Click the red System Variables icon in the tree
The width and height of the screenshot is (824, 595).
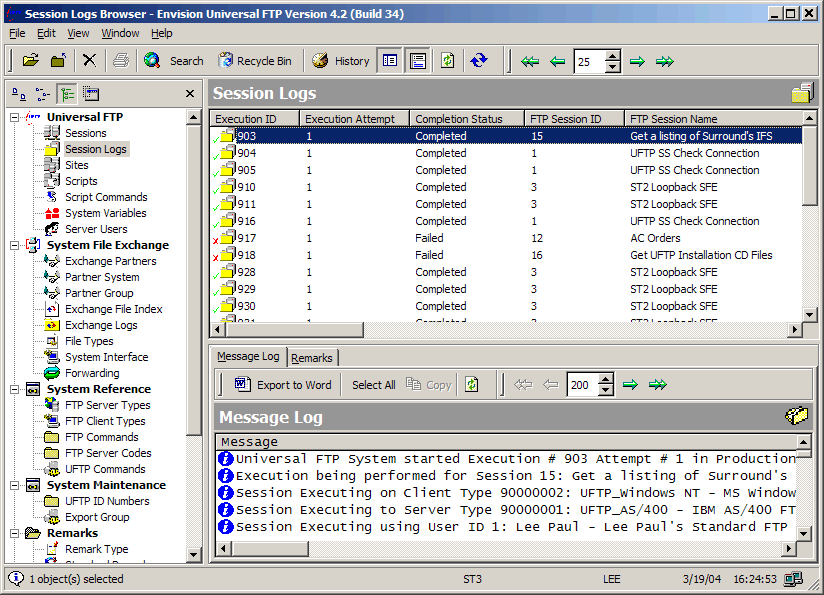(x=52, y=213)
